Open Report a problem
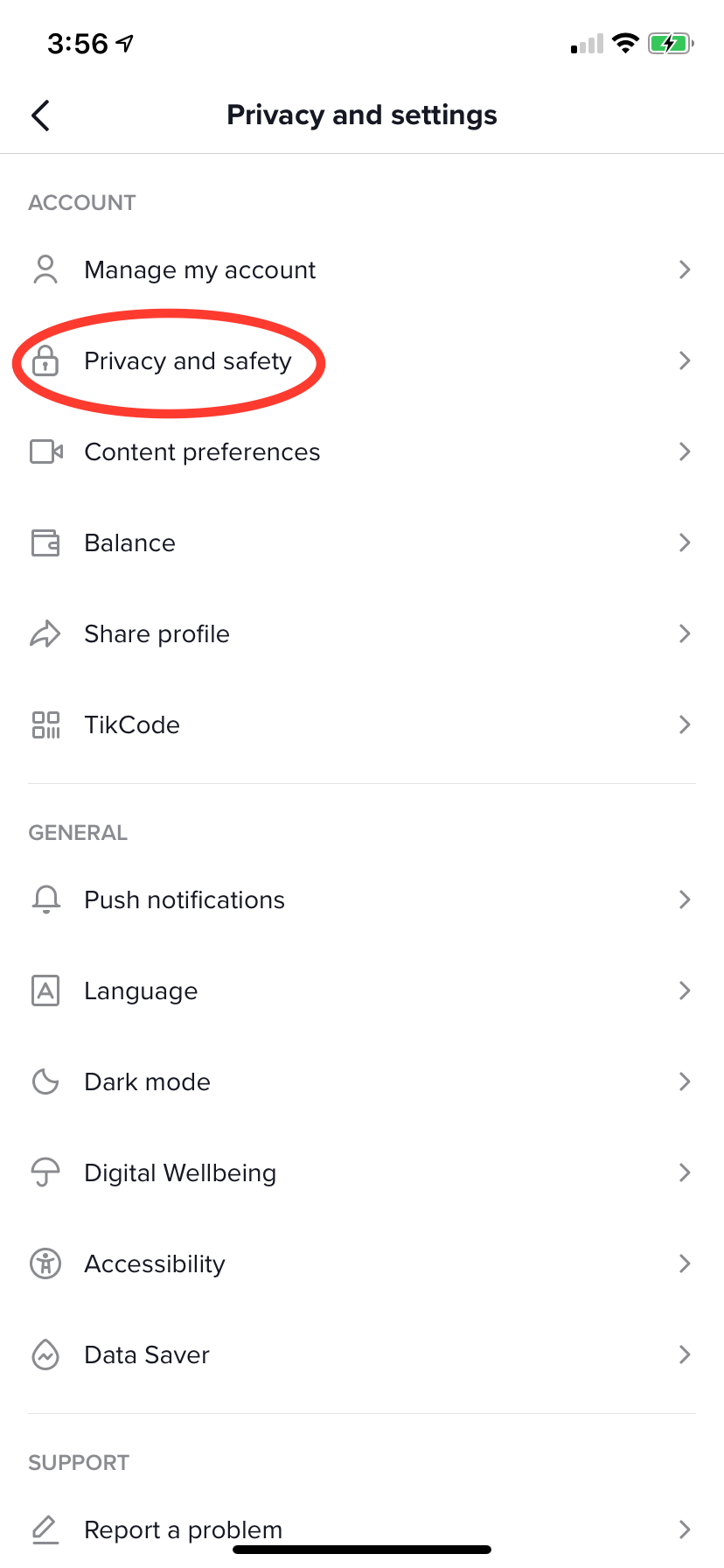This screenshot has height=1568, width=724. [x=362, y=1529]
